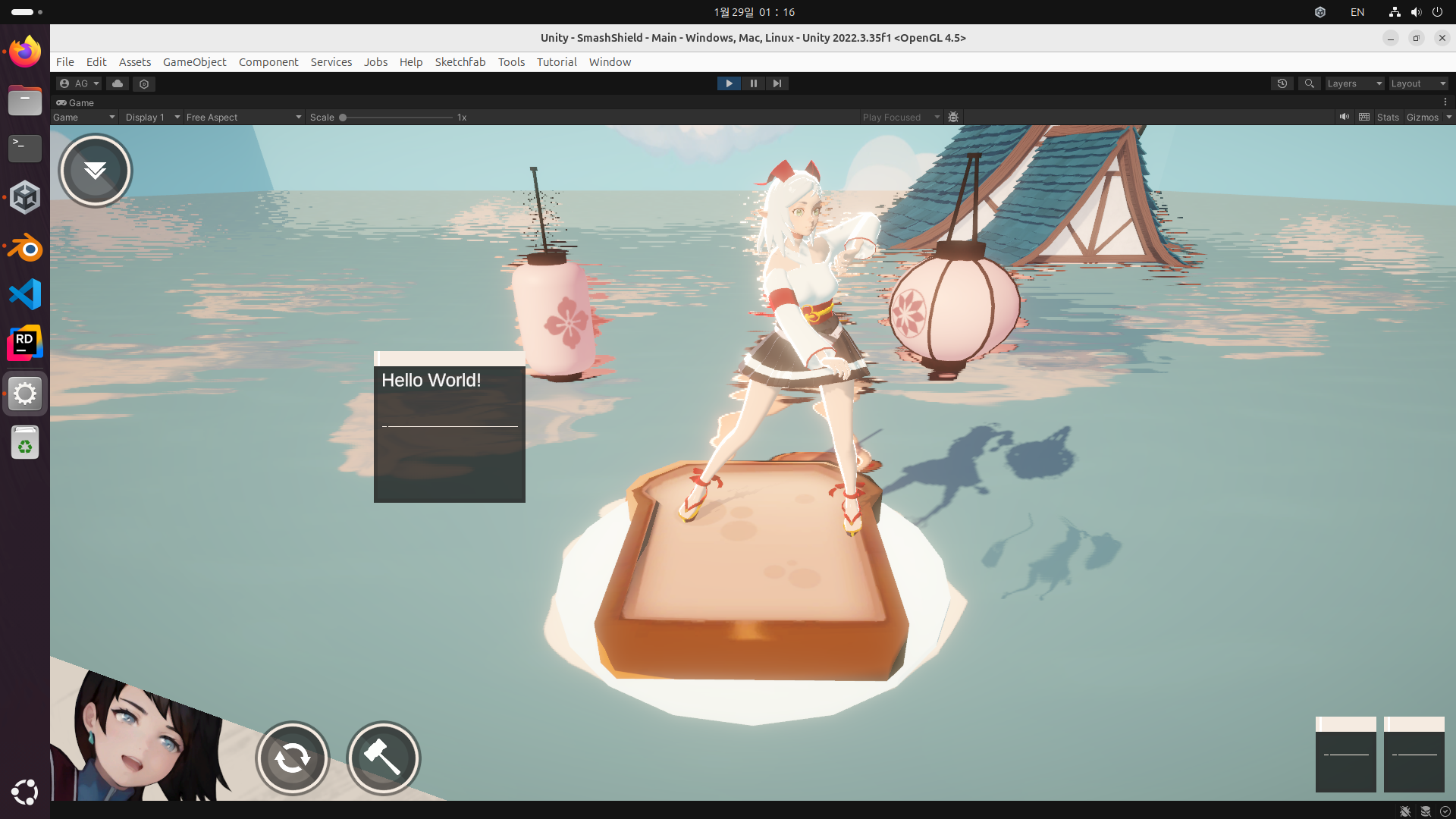
Task: Show applications with the Ubuntu logo
Action: [x=25, y=792]
